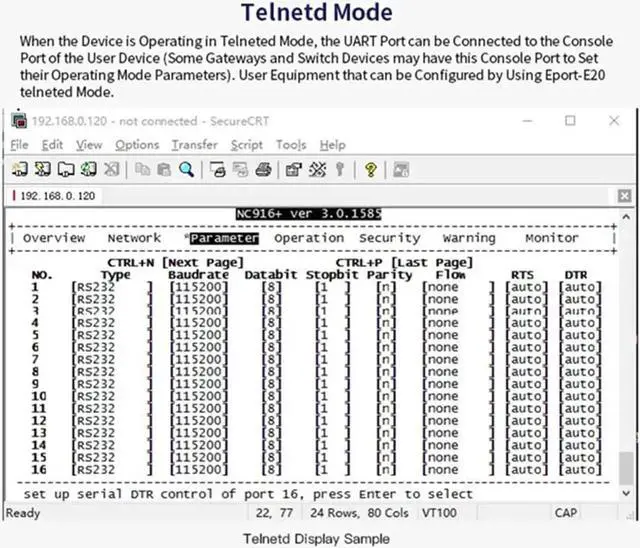Click the Global Options tools icon

click(318, 170)
